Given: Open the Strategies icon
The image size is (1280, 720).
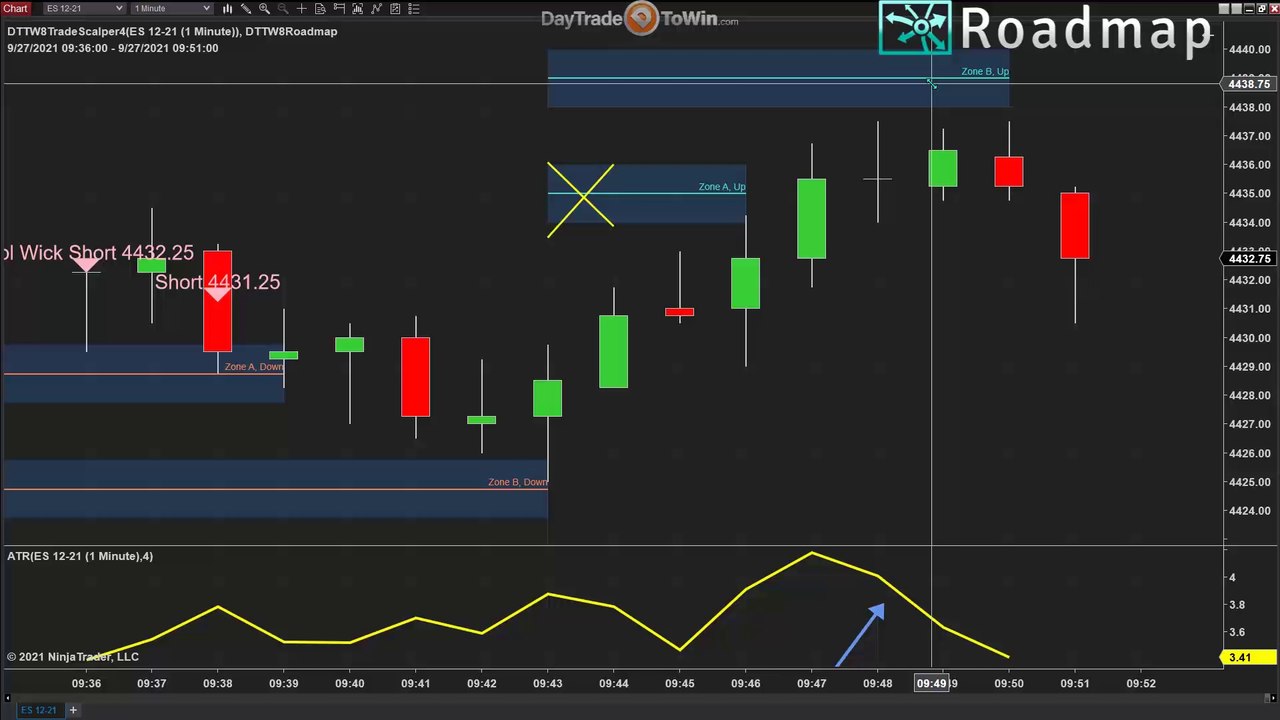Looking at the screenshot, I should click(395, 8).
